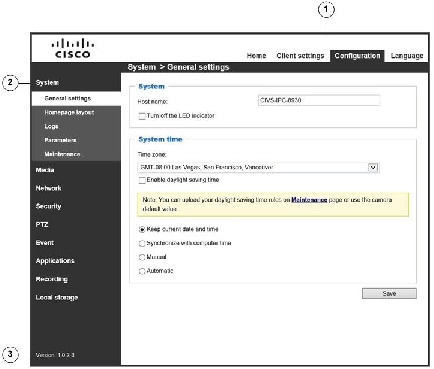Expand the Media section in sidebar
This screenshot has height=369, width=434.
coord(45,170)
